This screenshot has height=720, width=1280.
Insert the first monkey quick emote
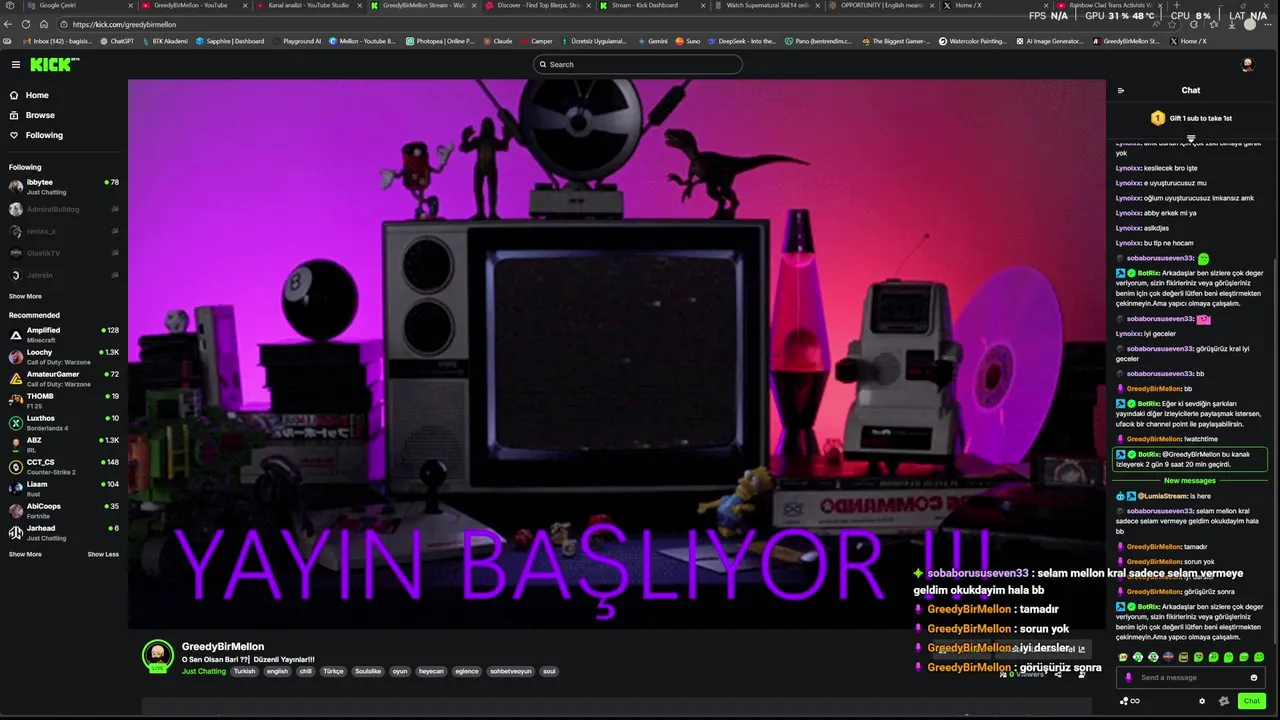pyautogui.click(x=1124, y=657)
